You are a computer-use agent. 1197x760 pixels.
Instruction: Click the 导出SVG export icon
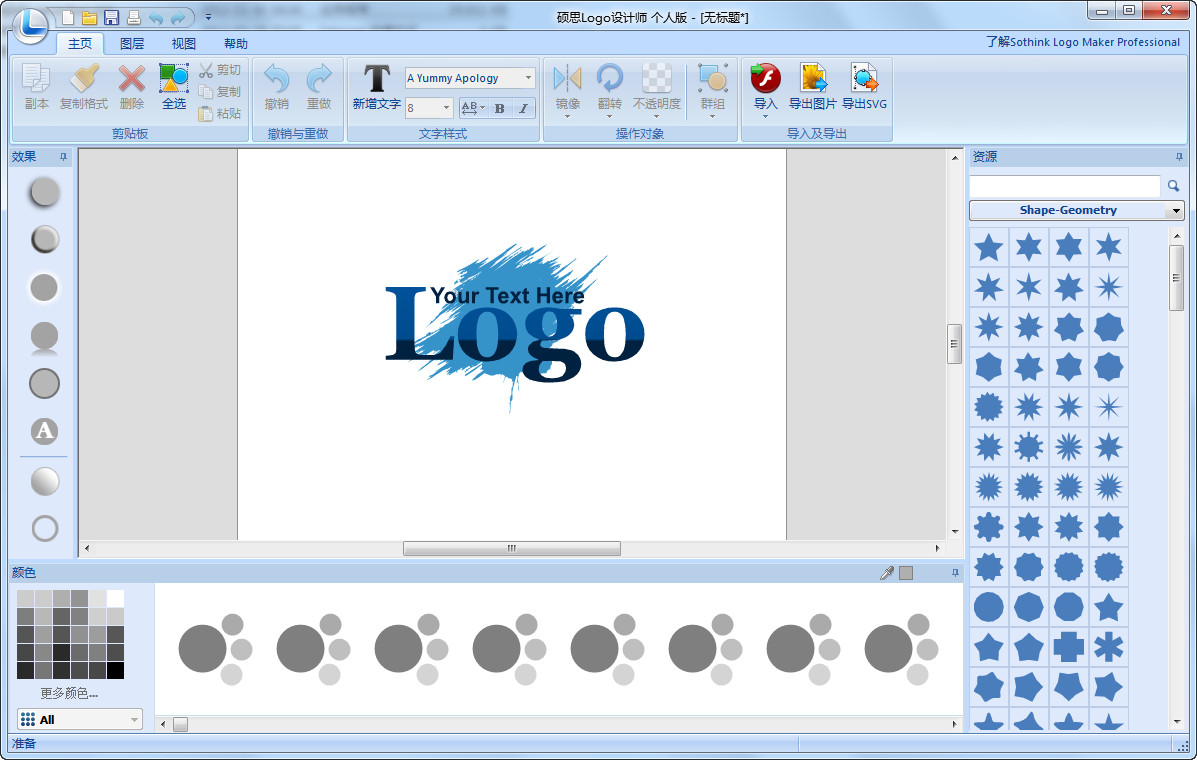click(x=864, y=78)
